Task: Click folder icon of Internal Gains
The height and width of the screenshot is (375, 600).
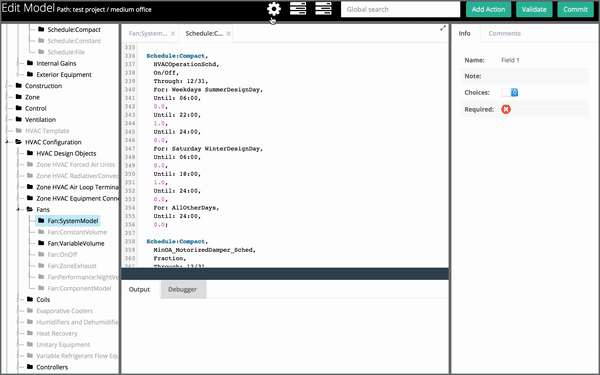Action: click(30, 63)
